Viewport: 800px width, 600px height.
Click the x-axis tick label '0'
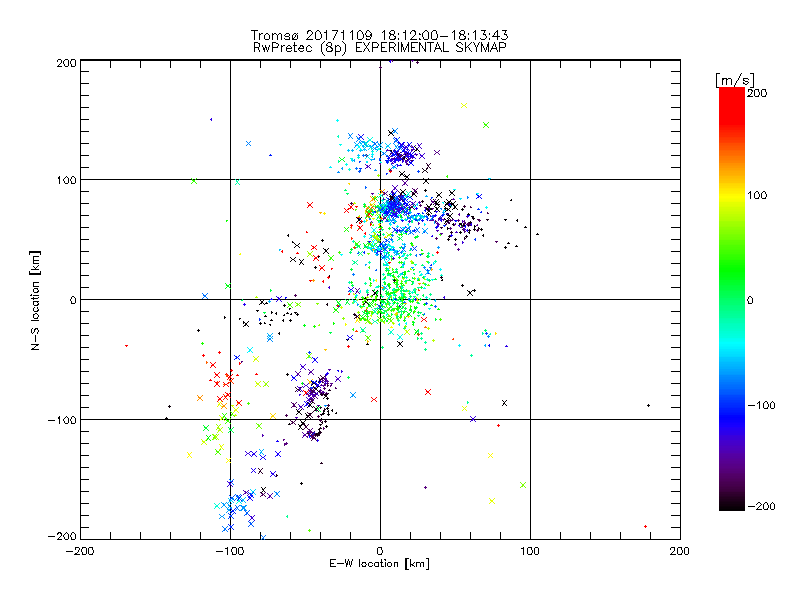tap(380, 551)
